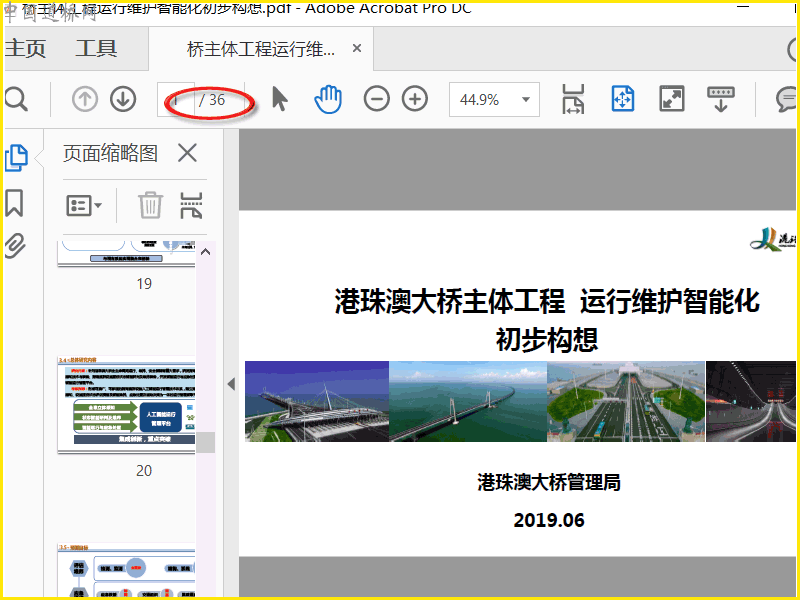
Task: Select the 桥主体工程运行维 document tab
Action: tap(261, 49)
